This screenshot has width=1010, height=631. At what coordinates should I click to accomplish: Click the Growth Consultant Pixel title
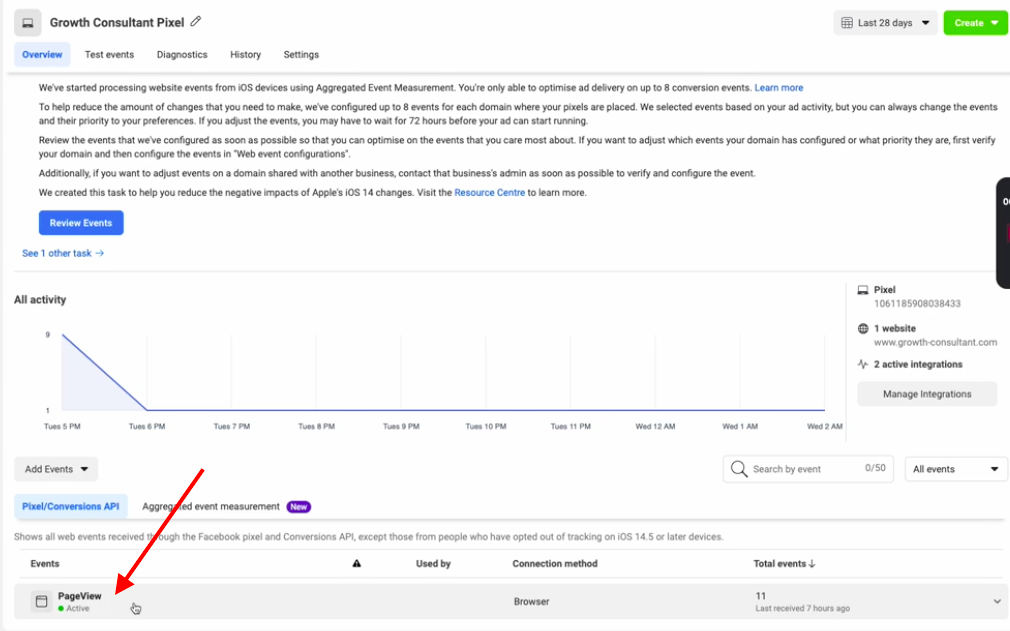pos(117,23)
